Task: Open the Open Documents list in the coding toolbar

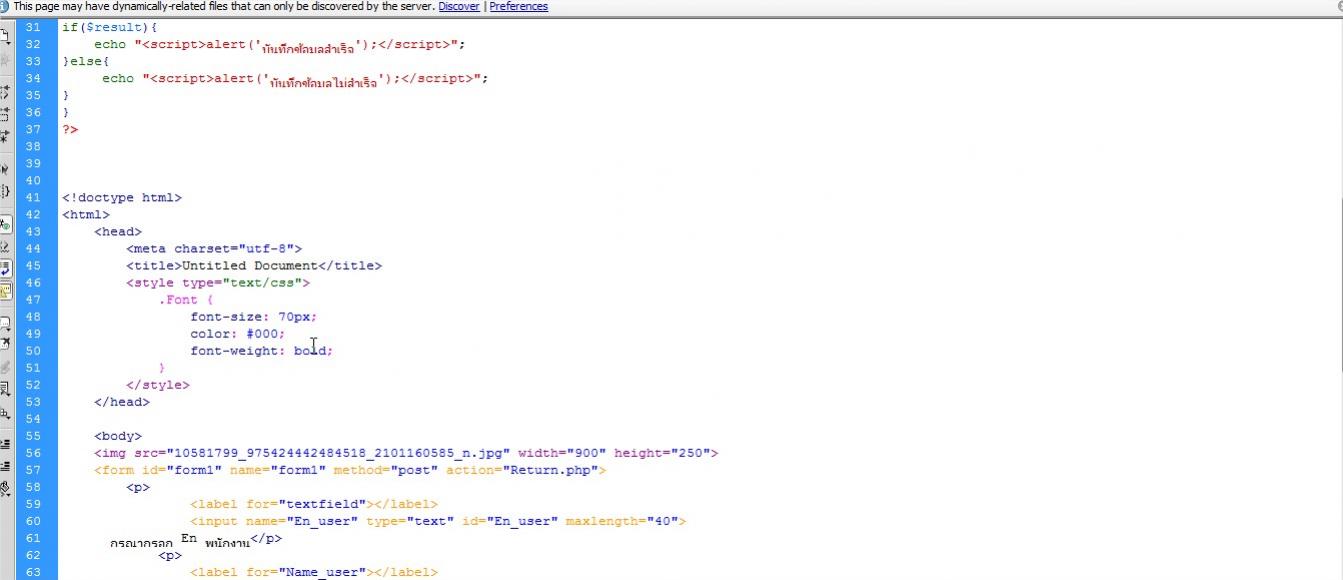Action: click(5, 36)
